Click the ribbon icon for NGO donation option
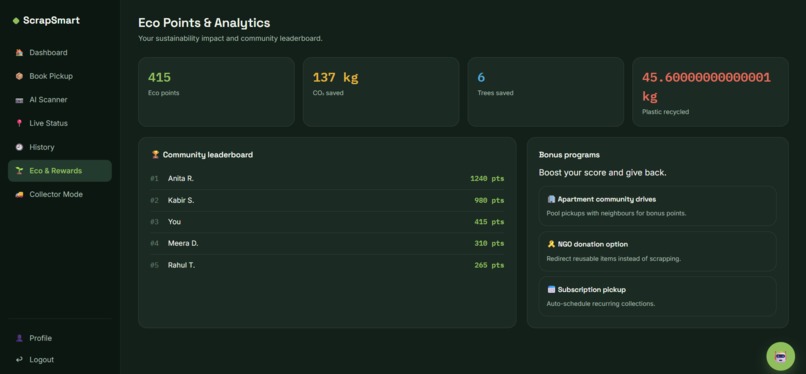 coord(551,244)
